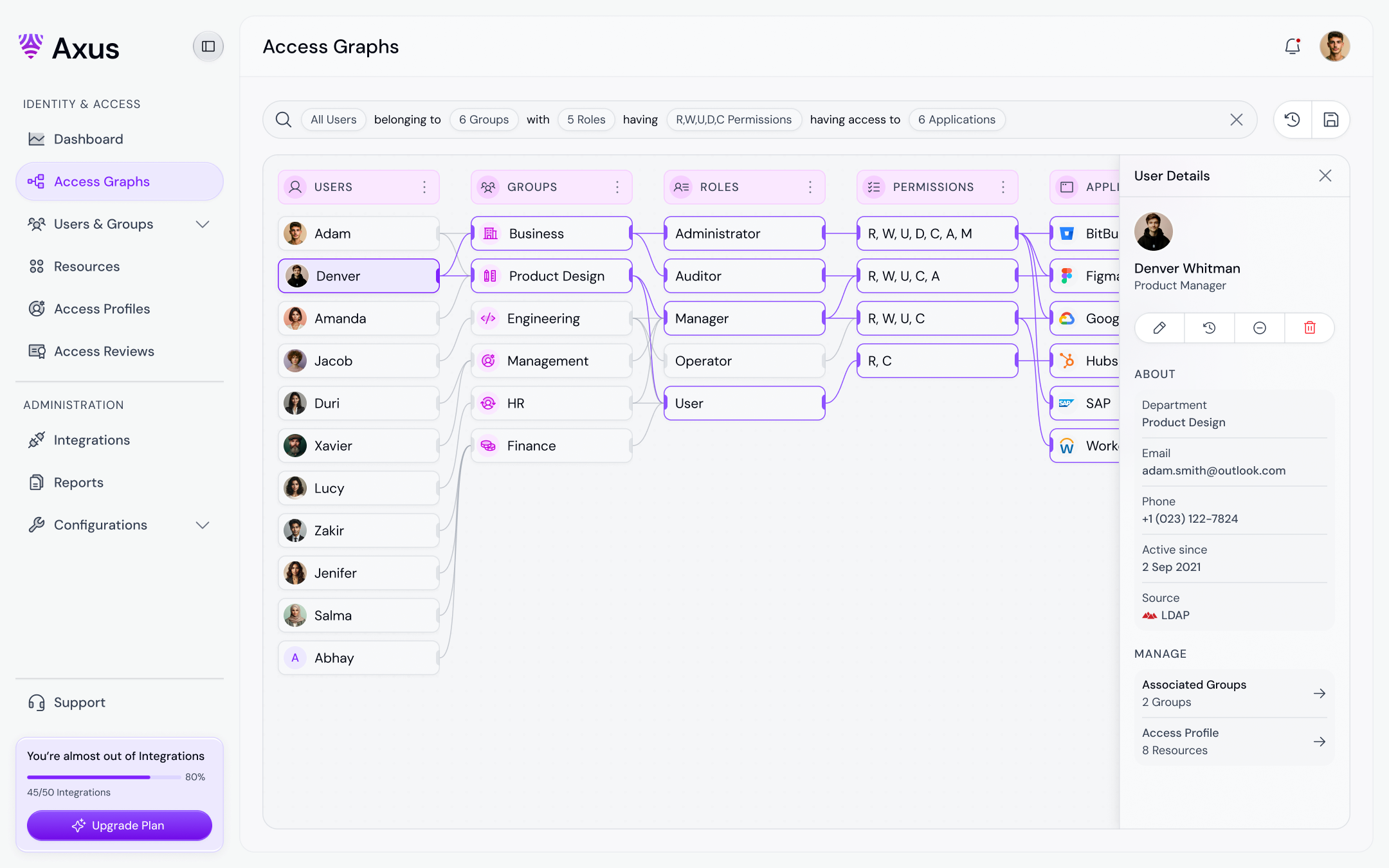Open the All Users filter chip
Viewport: 1389px width, 868px height.
(x=334, y=120)
